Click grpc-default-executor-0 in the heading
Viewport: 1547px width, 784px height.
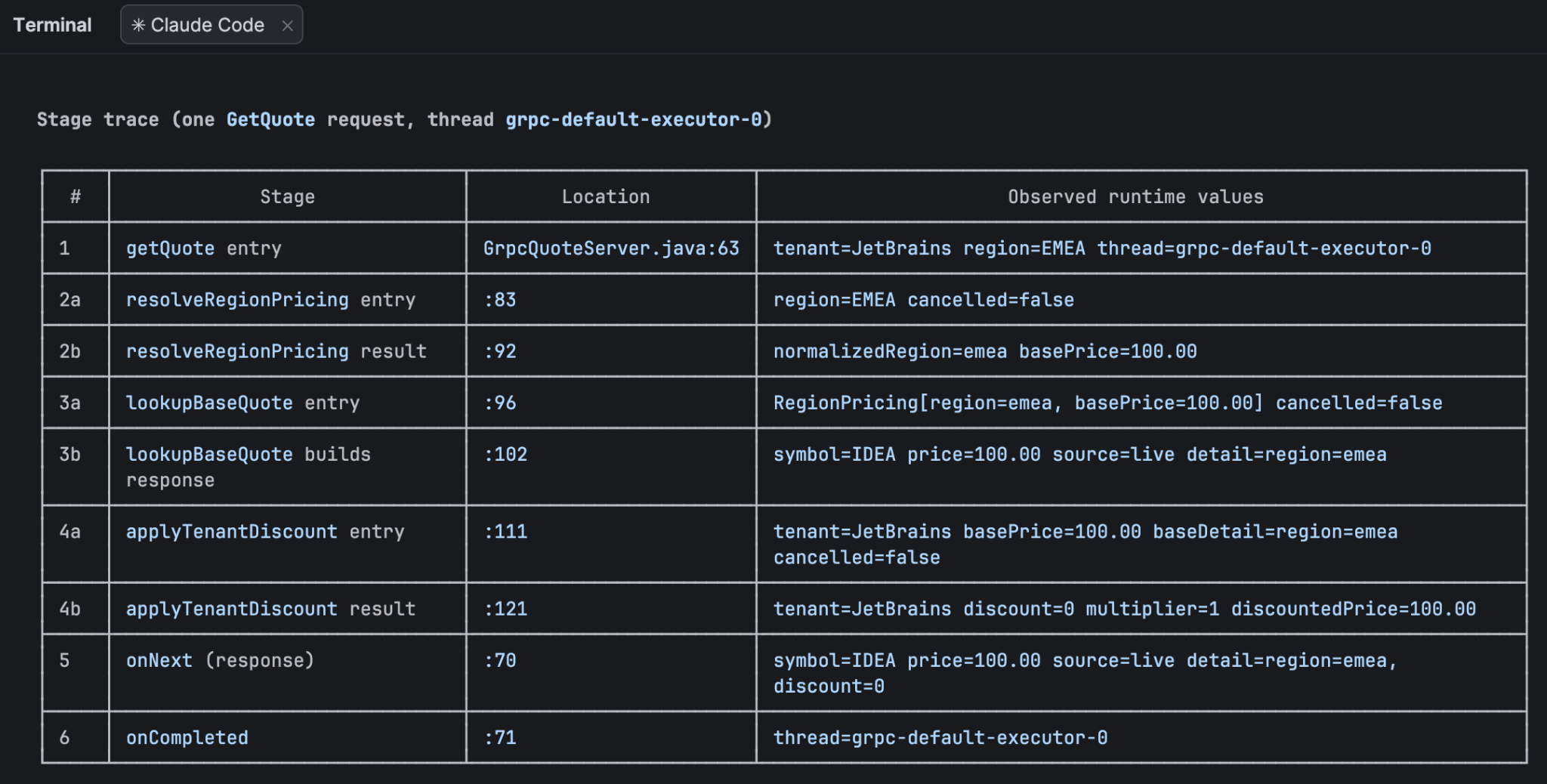click(634, 119)
